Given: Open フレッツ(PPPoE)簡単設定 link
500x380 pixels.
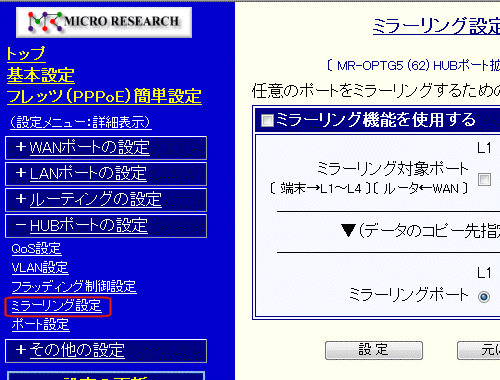Looking at the screenshot, I should pos(104,96).
